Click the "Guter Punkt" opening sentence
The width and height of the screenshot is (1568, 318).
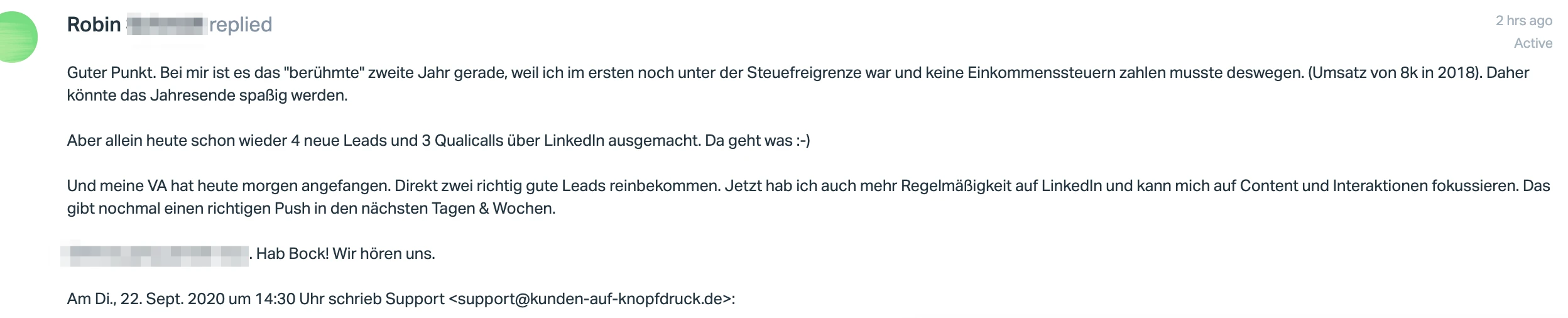point(111,73)
